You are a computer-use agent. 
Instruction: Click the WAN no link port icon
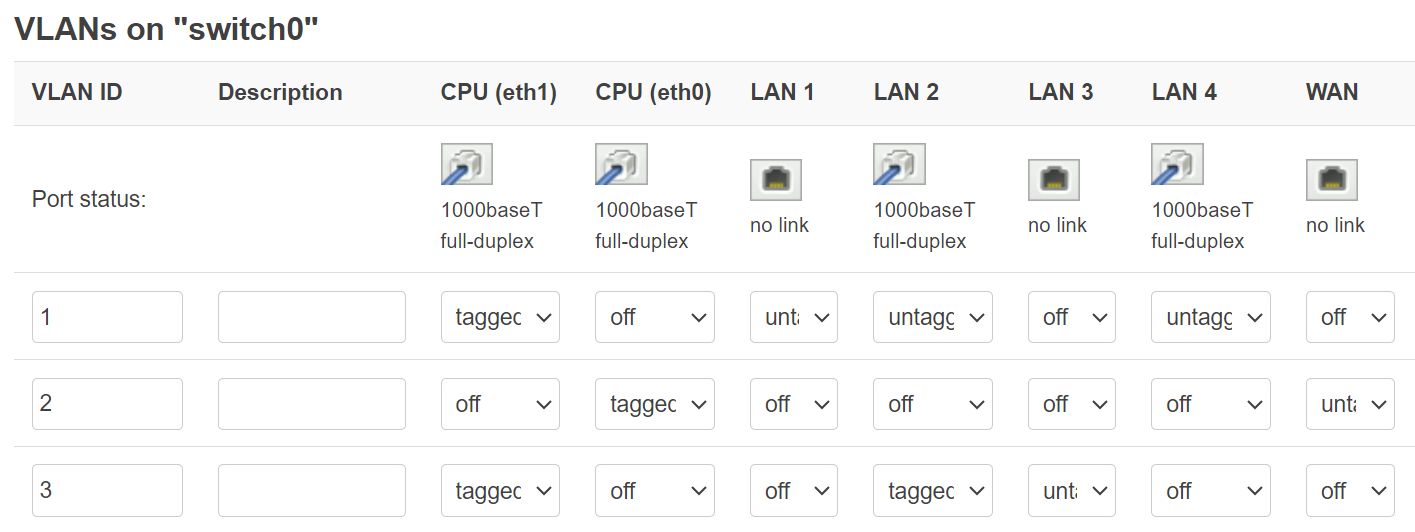(1332, 180)
